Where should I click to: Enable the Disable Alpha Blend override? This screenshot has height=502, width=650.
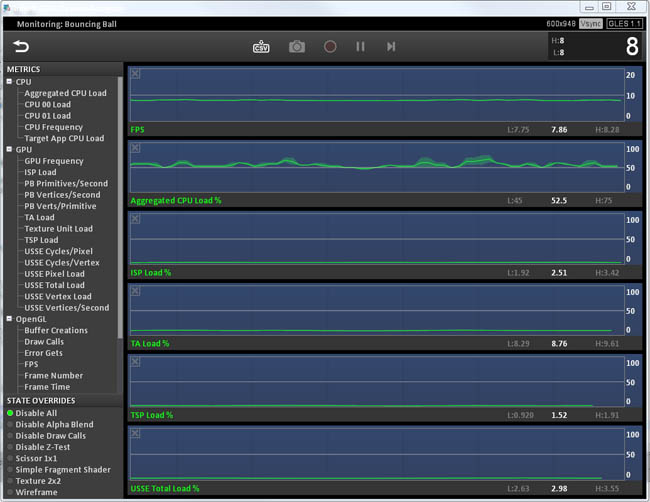54,424
